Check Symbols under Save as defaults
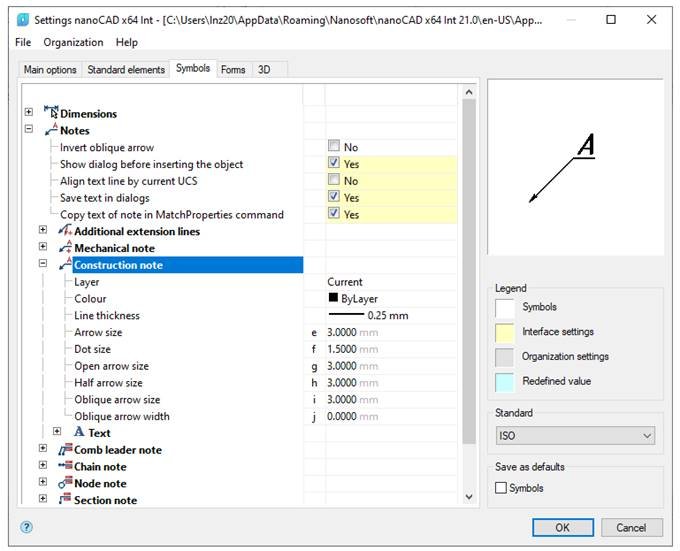 [x=501, y=488]
